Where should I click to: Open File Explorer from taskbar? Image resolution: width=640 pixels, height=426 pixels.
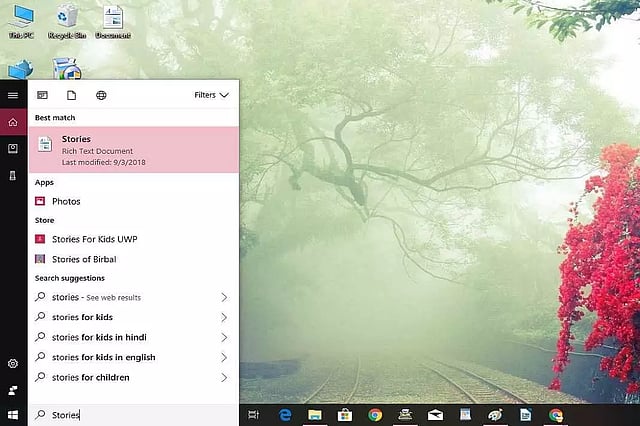(x=314, y=414)
